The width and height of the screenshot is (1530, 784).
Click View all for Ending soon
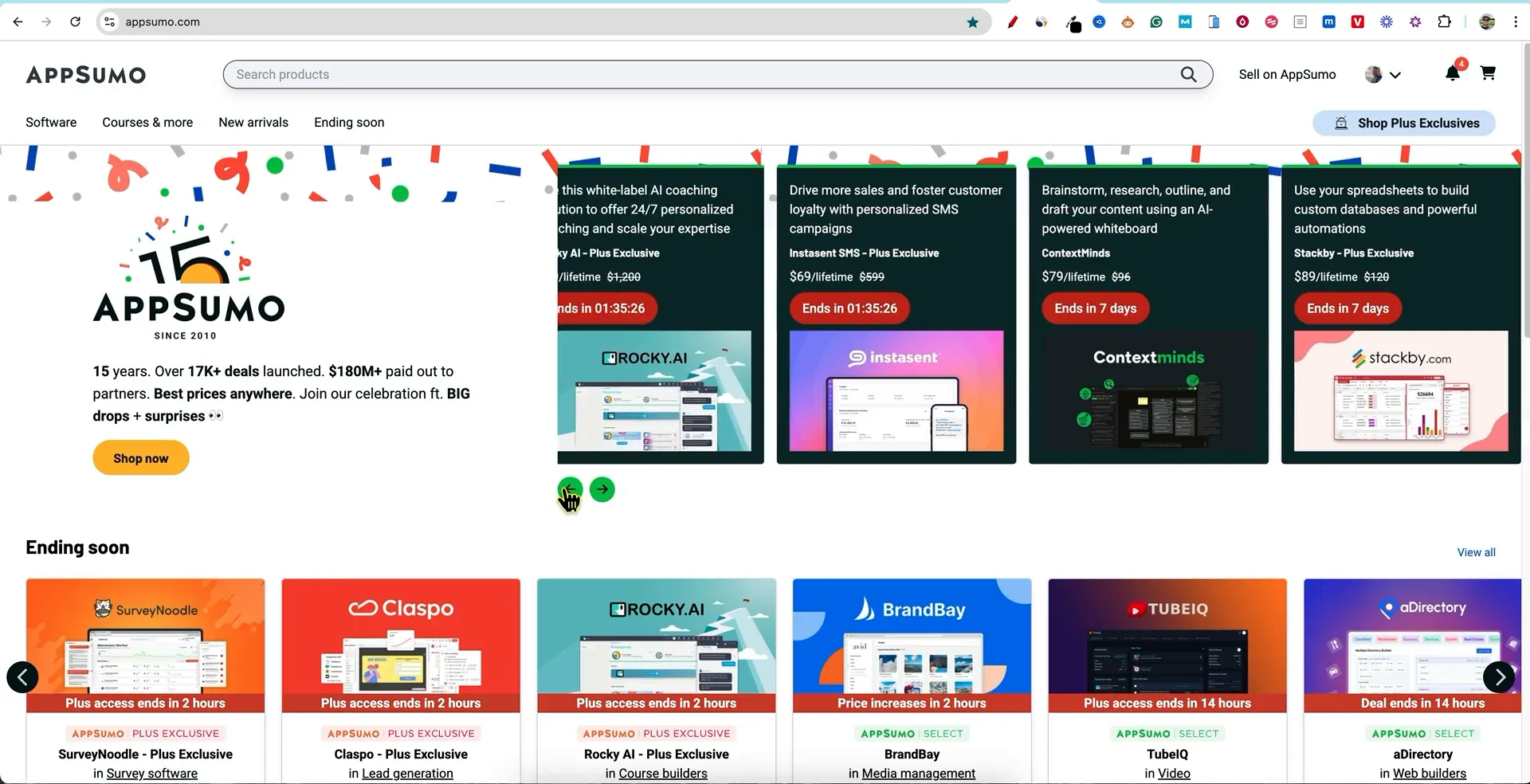pyautogui.click(x=1476, y=552)
